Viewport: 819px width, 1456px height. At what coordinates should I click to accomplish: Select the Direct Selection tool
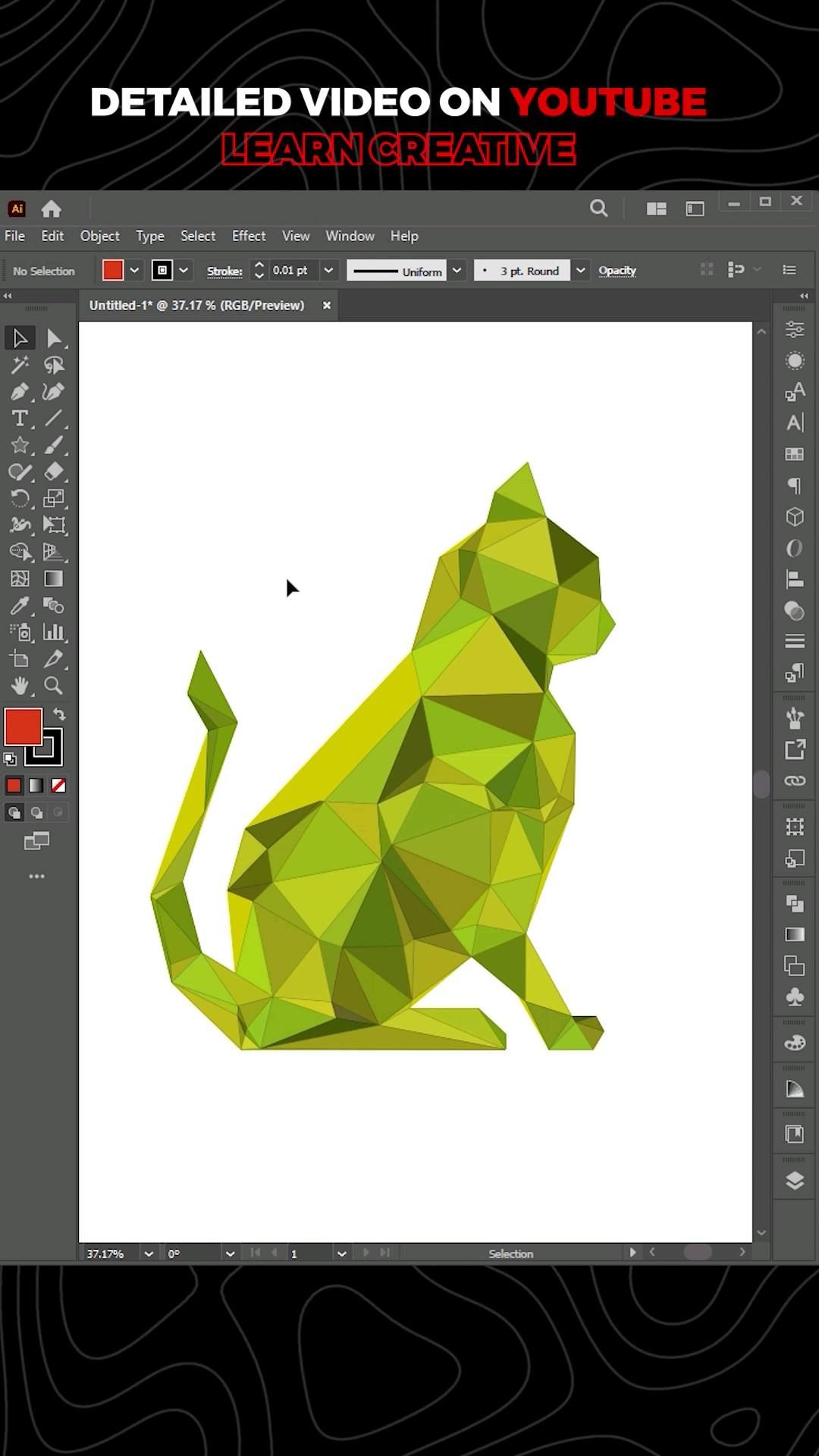54,338
